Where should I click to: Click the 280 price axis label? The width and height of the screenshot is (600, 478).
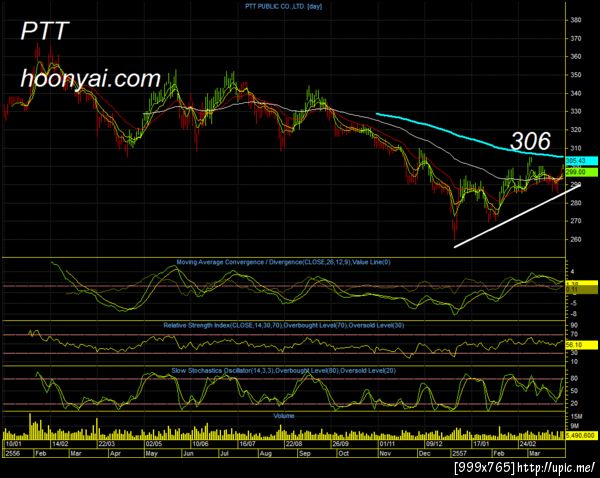pyautogui.click(x=576, y=203)
